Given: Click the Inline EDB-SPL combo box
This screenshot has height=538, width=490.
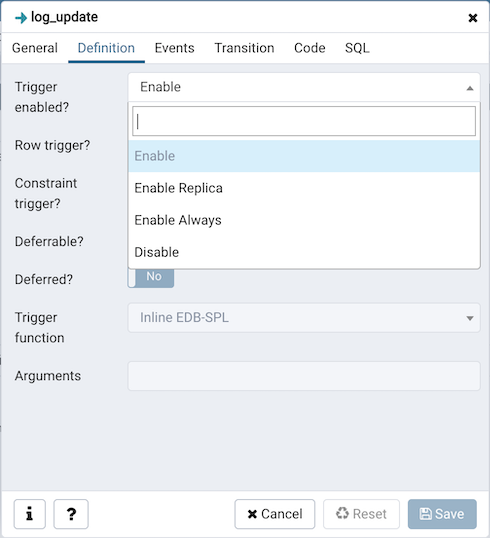Looking at the screenshot, I should pos(304,317).
